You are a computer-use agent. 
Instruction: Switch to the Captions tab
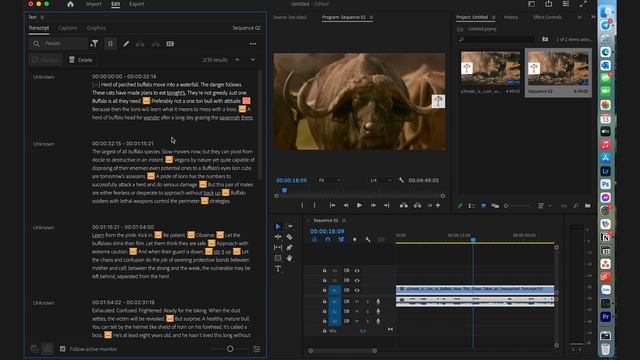point(68,28)
